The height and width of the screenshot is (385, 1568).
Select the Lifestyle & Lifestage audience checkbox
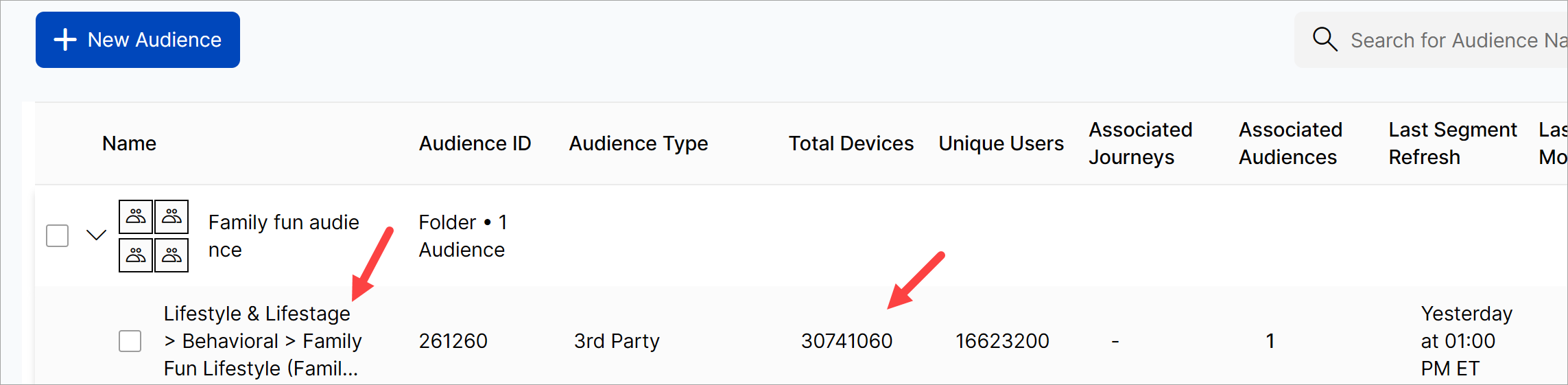coord(130,341)
